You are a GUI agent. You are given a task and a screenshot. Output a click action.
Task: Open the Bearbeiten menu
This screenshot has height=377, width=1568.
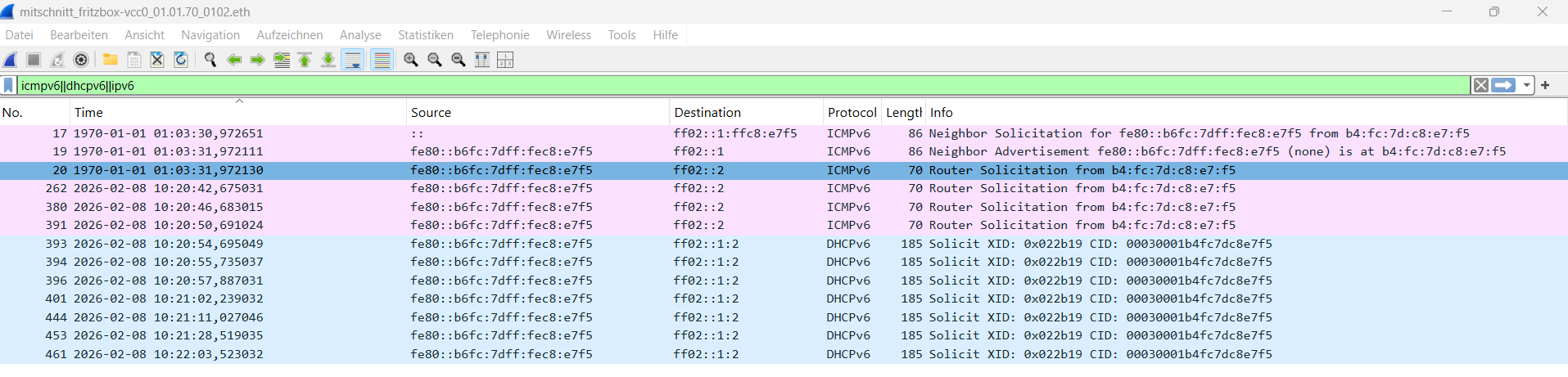pyautogui.click(x=79, y=35)
